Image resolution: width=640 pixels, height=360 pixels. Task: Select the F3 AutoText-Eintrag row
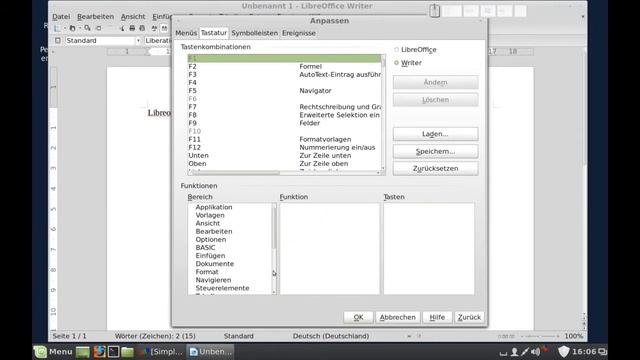[284, 75]
